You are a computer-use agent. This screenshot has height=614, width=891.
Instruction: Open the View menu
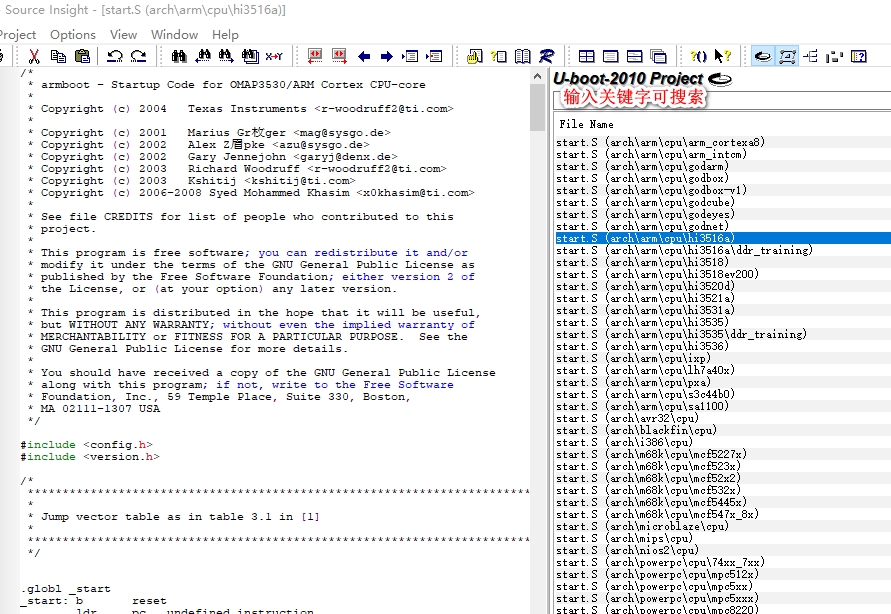(123, 34)
